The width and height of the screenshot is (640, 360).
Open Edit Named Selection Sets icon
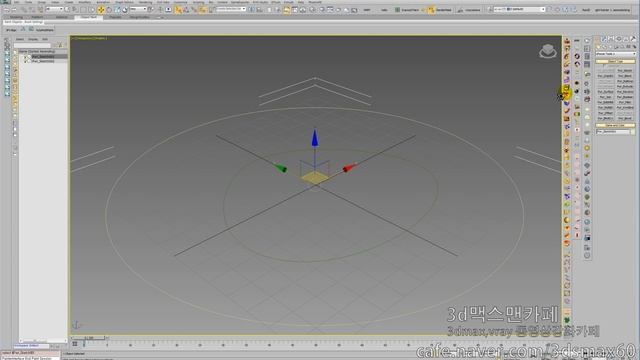coord(211,9)
